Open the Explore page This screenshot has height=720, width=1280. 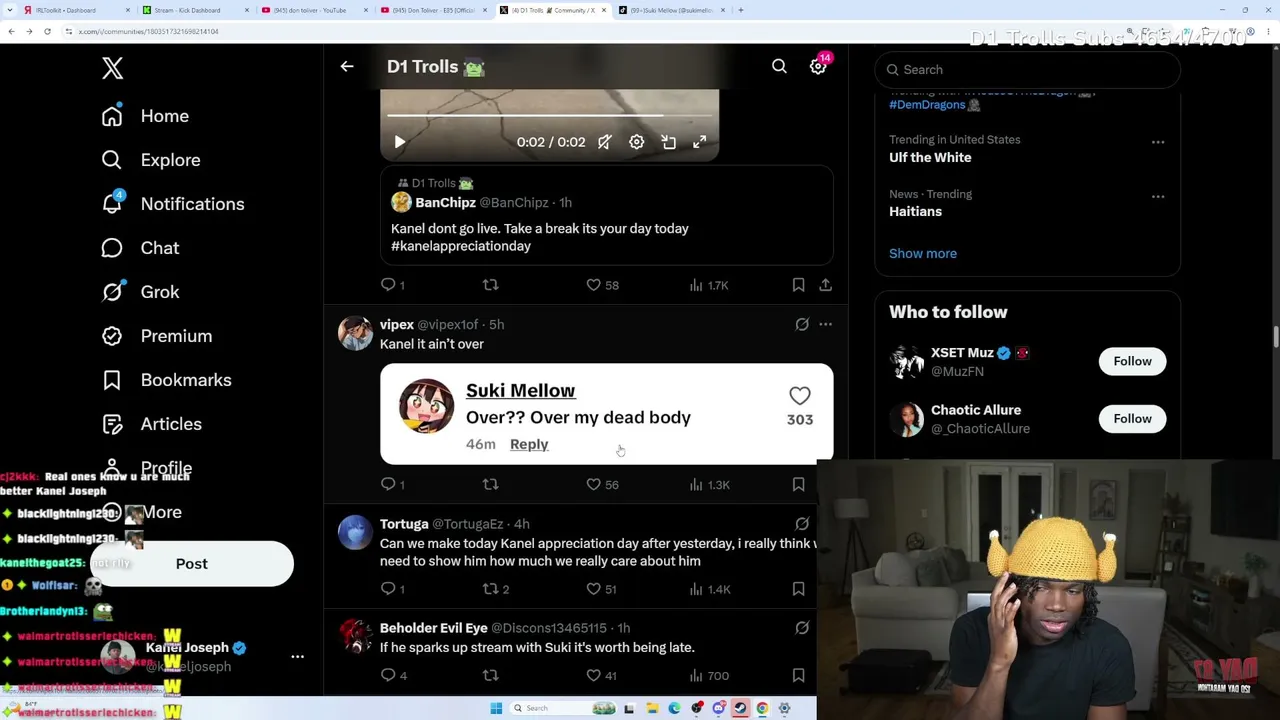pyautogui.click(x=150, y=160)
